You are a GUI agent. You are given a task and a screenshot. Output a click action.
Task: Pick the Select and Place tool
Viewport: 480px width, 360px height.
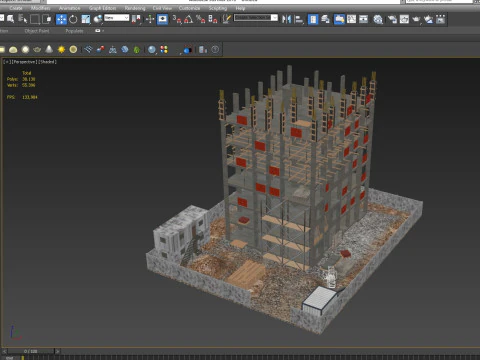pos(98,19)
